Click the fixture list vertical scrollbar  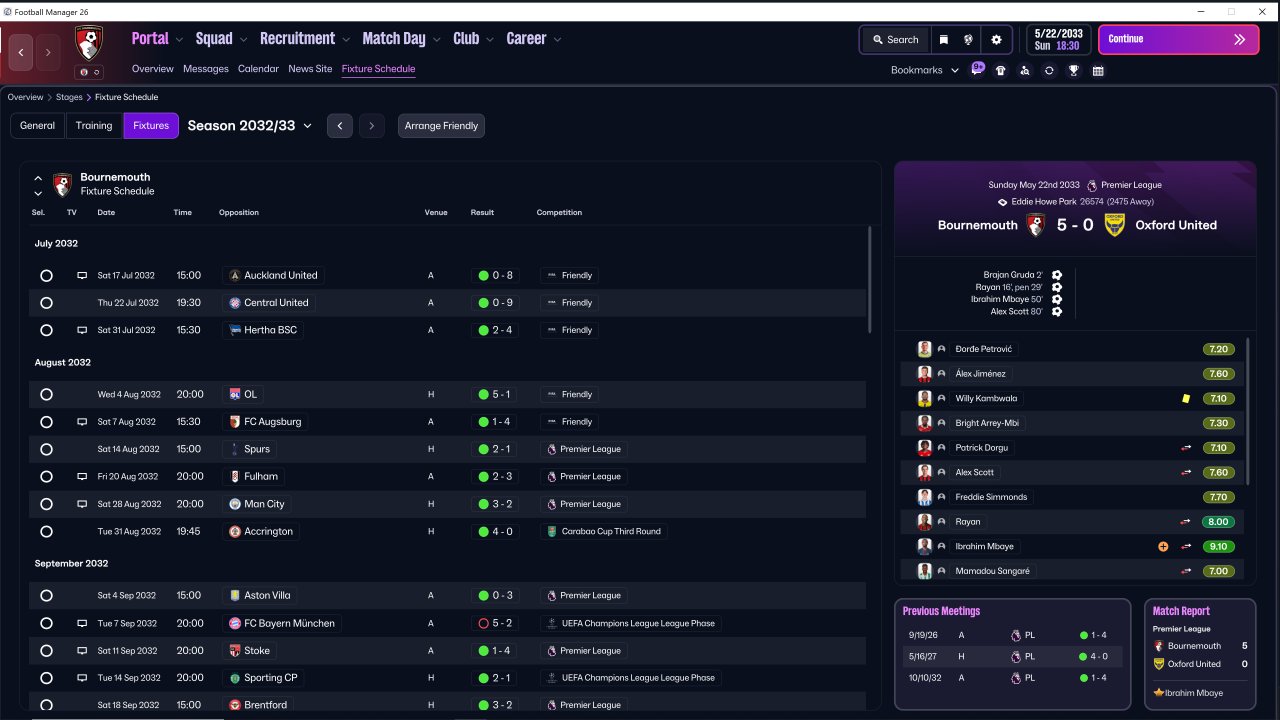point(869,280)
